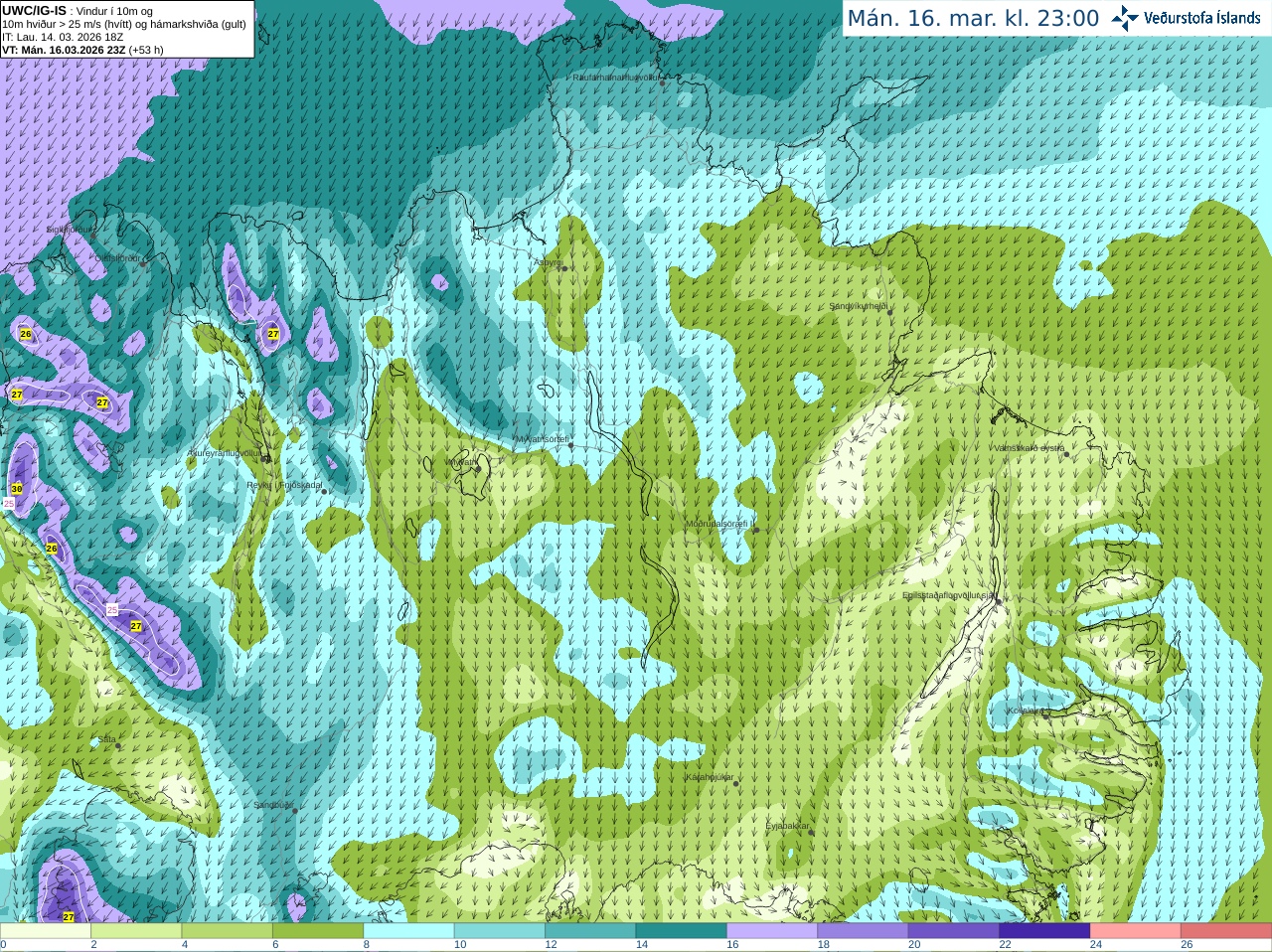Click the Vatnsskarð eystra station label
Screen dimensions: 1272x952
pos(1029,448)
